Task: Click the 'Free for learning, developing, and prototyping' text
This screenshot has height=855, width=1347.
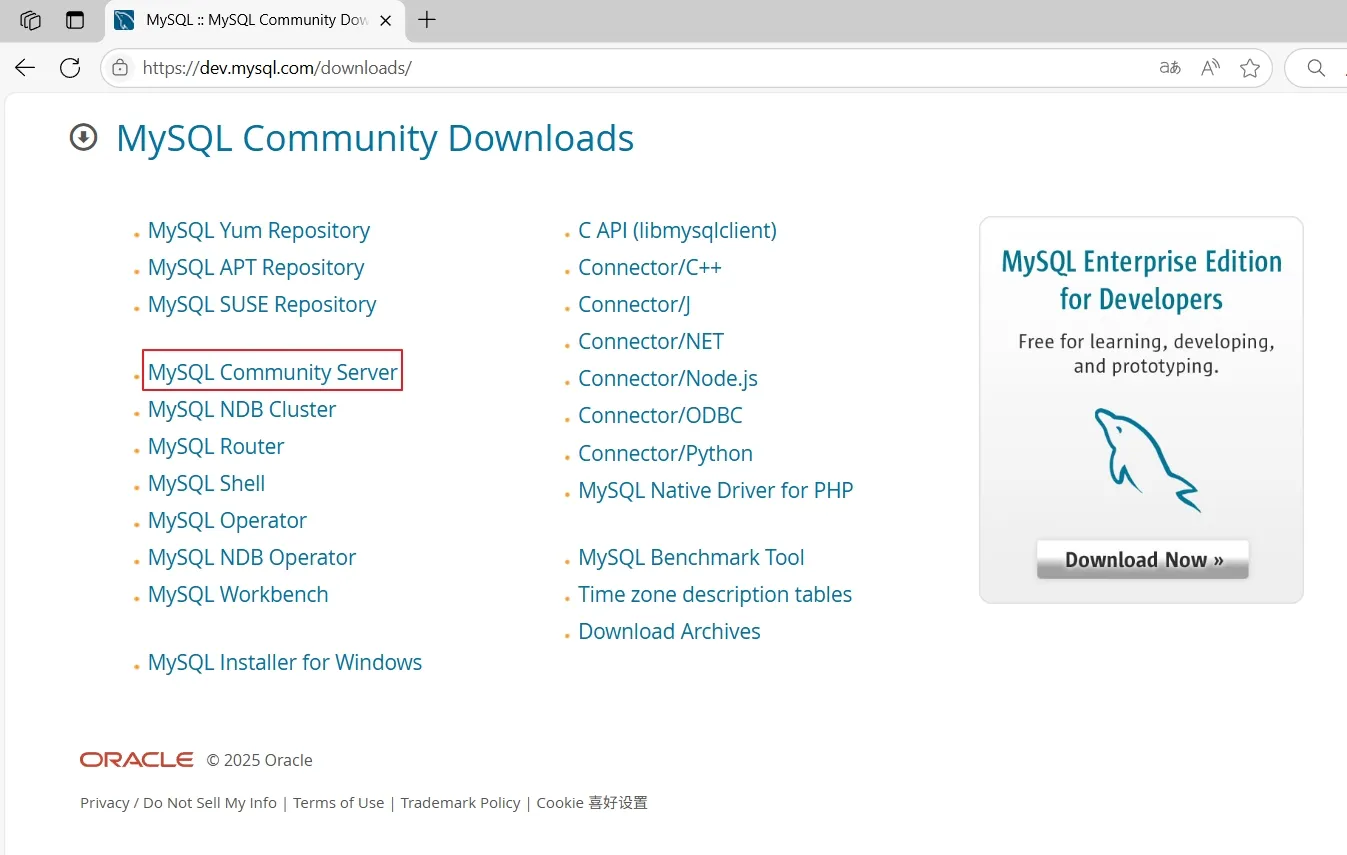Action: [x=1146, y=354]
